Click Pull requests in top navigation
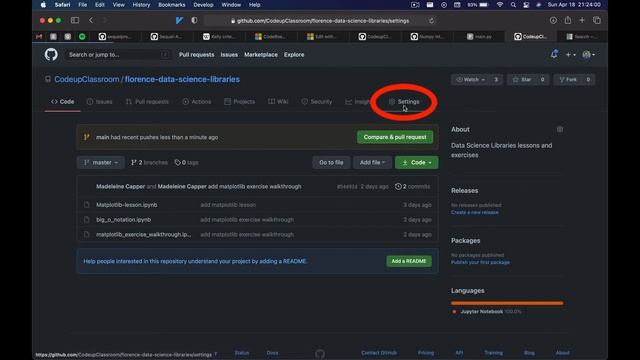 [196, 55]
